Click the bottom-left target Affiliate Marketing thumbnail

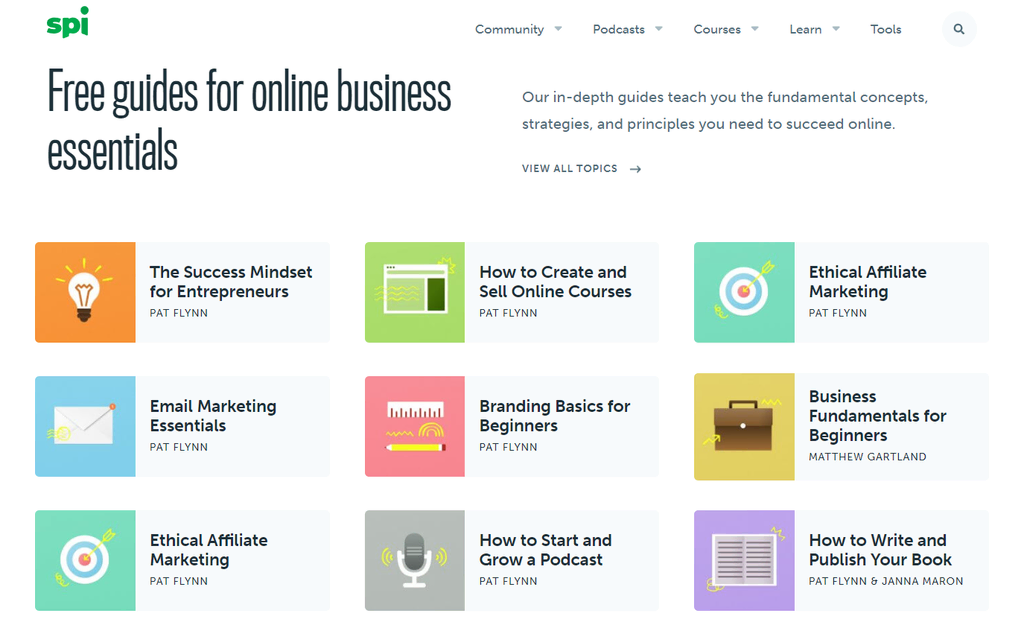[86, 561]
